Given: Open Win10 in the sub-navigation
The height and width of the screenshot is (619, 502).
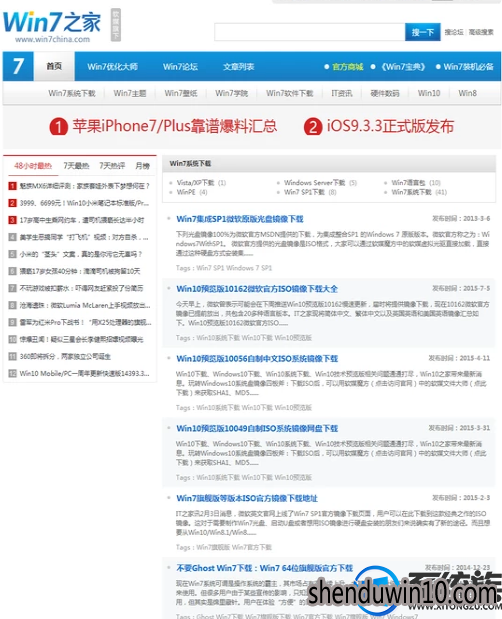Looking at the screenshot, I should pos(429,93).
